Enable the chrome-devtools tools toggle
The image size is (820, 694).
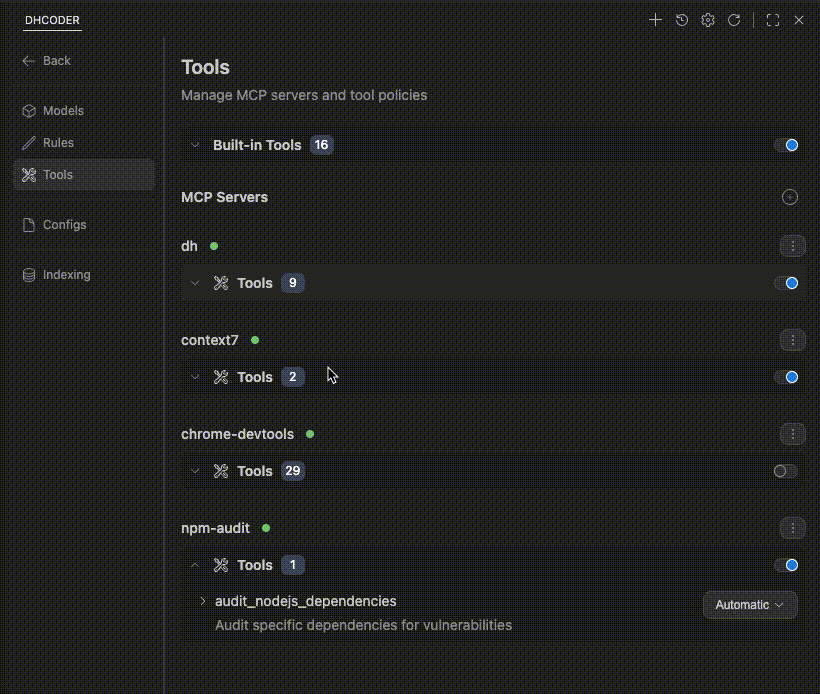786,471
